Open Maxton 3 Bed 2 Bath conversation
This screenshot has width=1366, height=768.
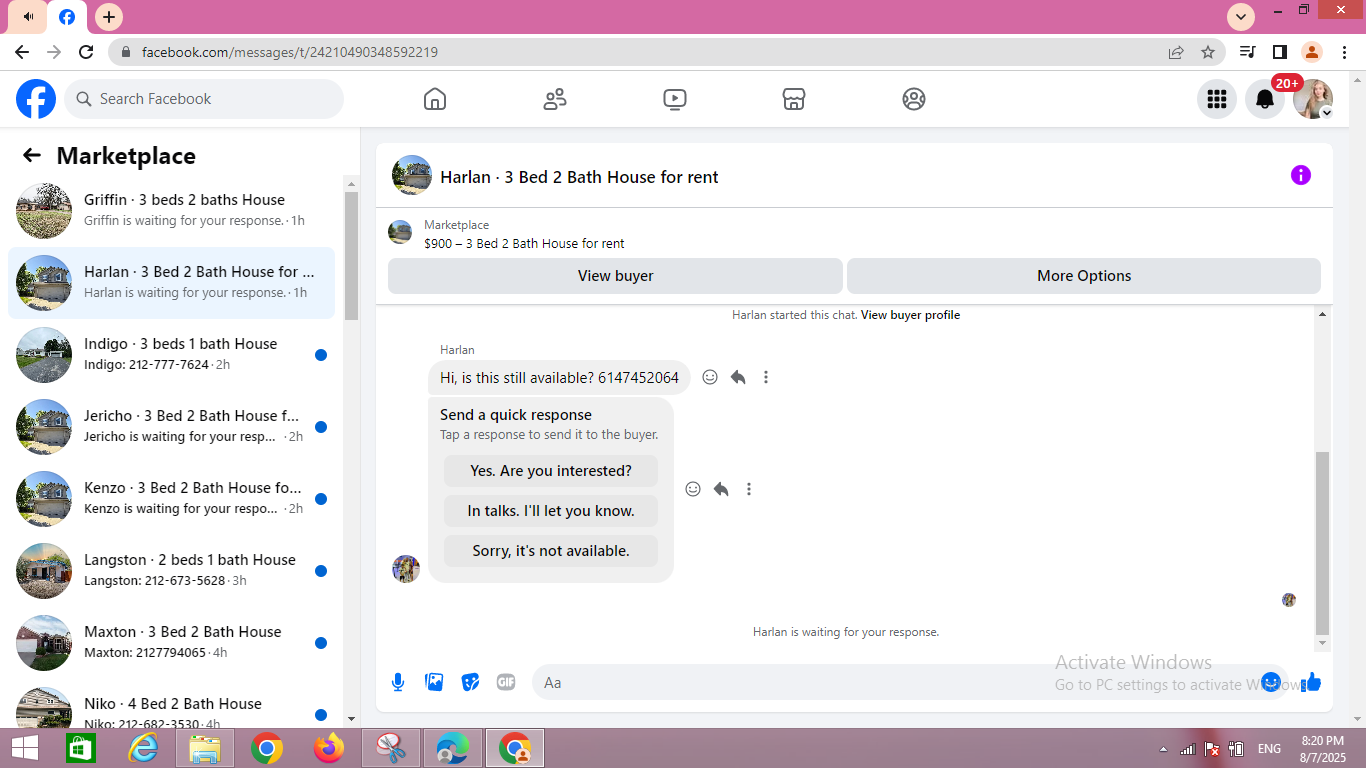171,643
